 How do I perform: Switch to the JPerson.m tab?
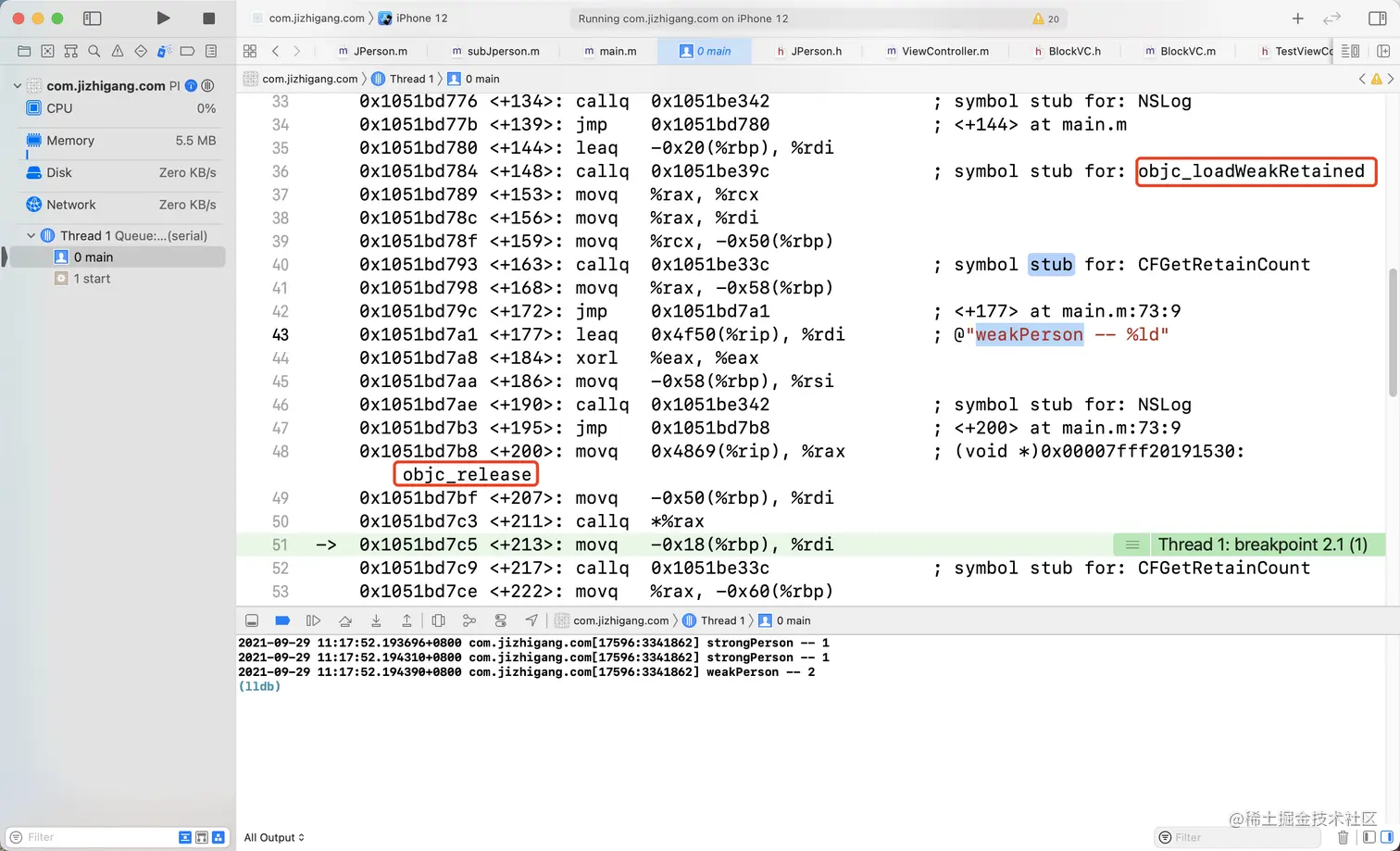tap(372, 51)
